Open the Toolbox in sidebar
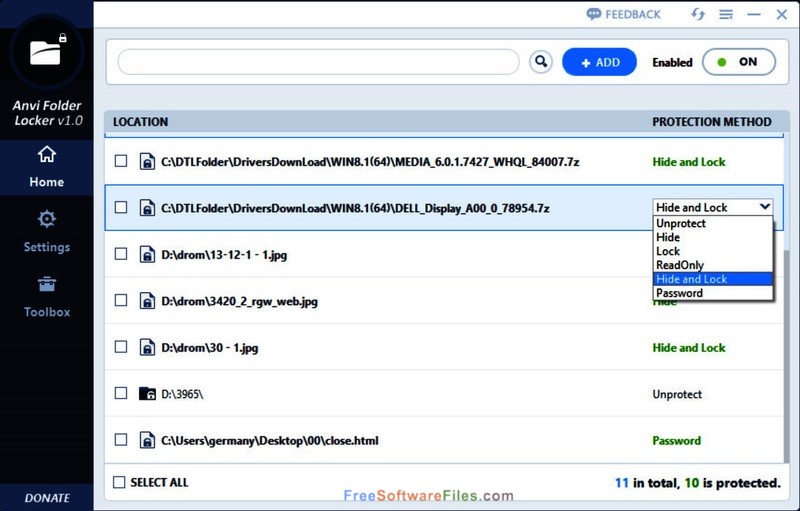The width and height of the screenshot is (800, 511). point(46,297)
